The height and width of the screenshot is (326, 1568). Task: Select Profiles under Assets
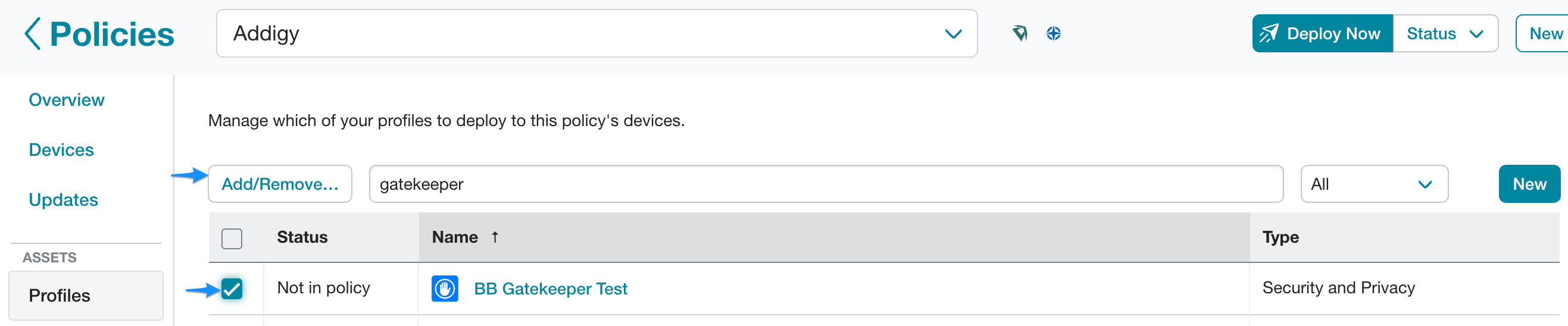point(86,296)
